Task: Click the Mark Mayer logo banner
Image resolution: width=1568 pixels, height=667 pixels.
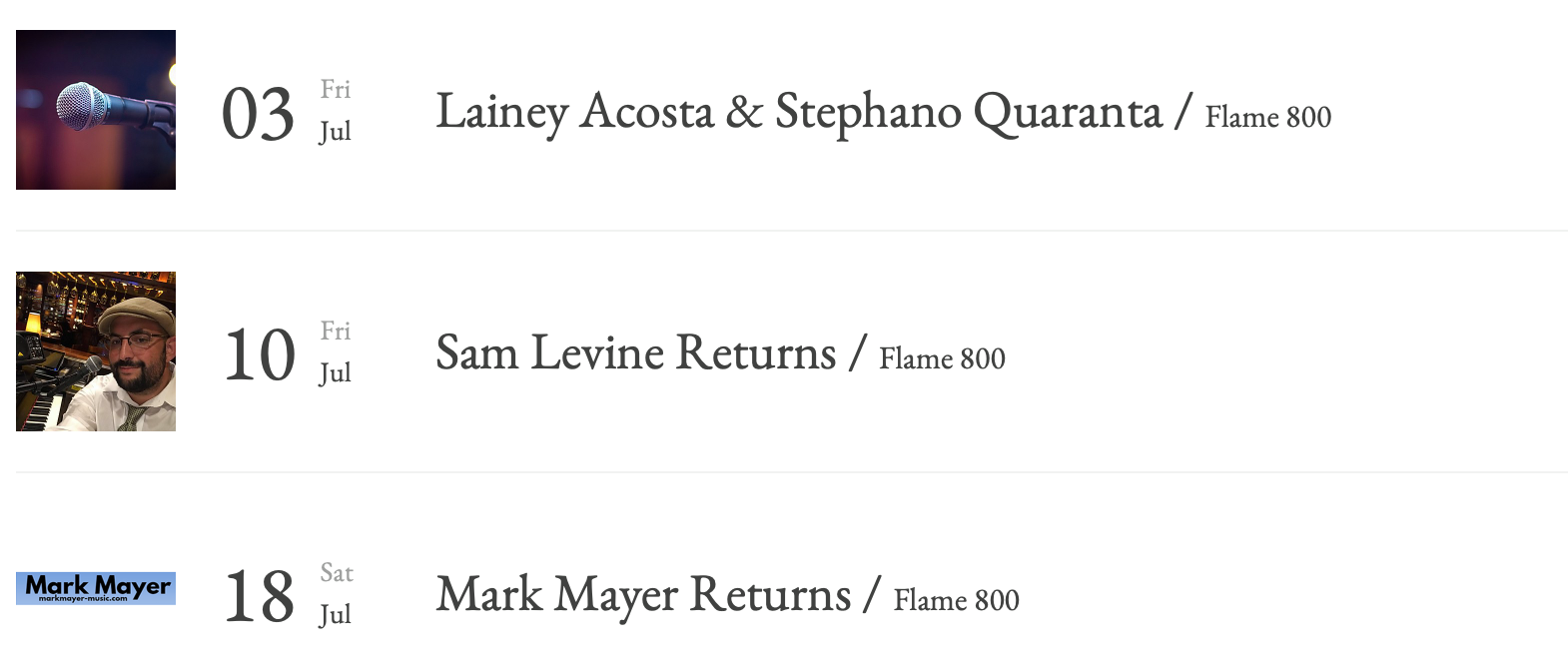Action: (96, 588)
